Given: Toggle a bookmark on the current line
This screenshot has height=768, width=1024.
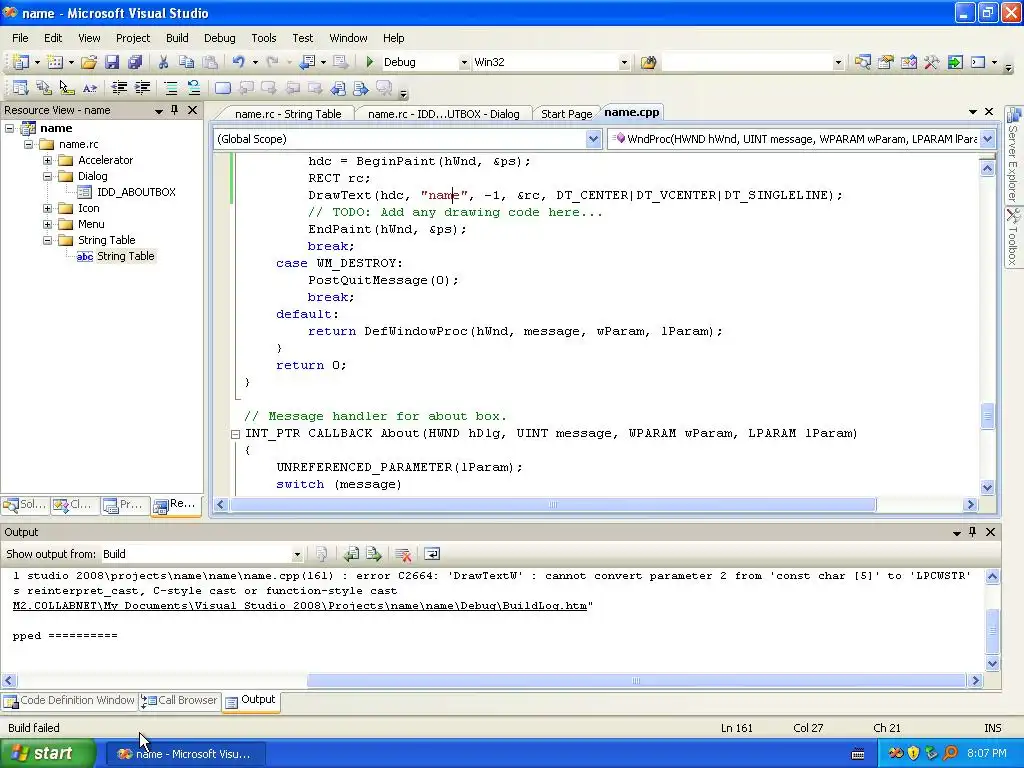Looking at the screenshot, I should (223, 88).
